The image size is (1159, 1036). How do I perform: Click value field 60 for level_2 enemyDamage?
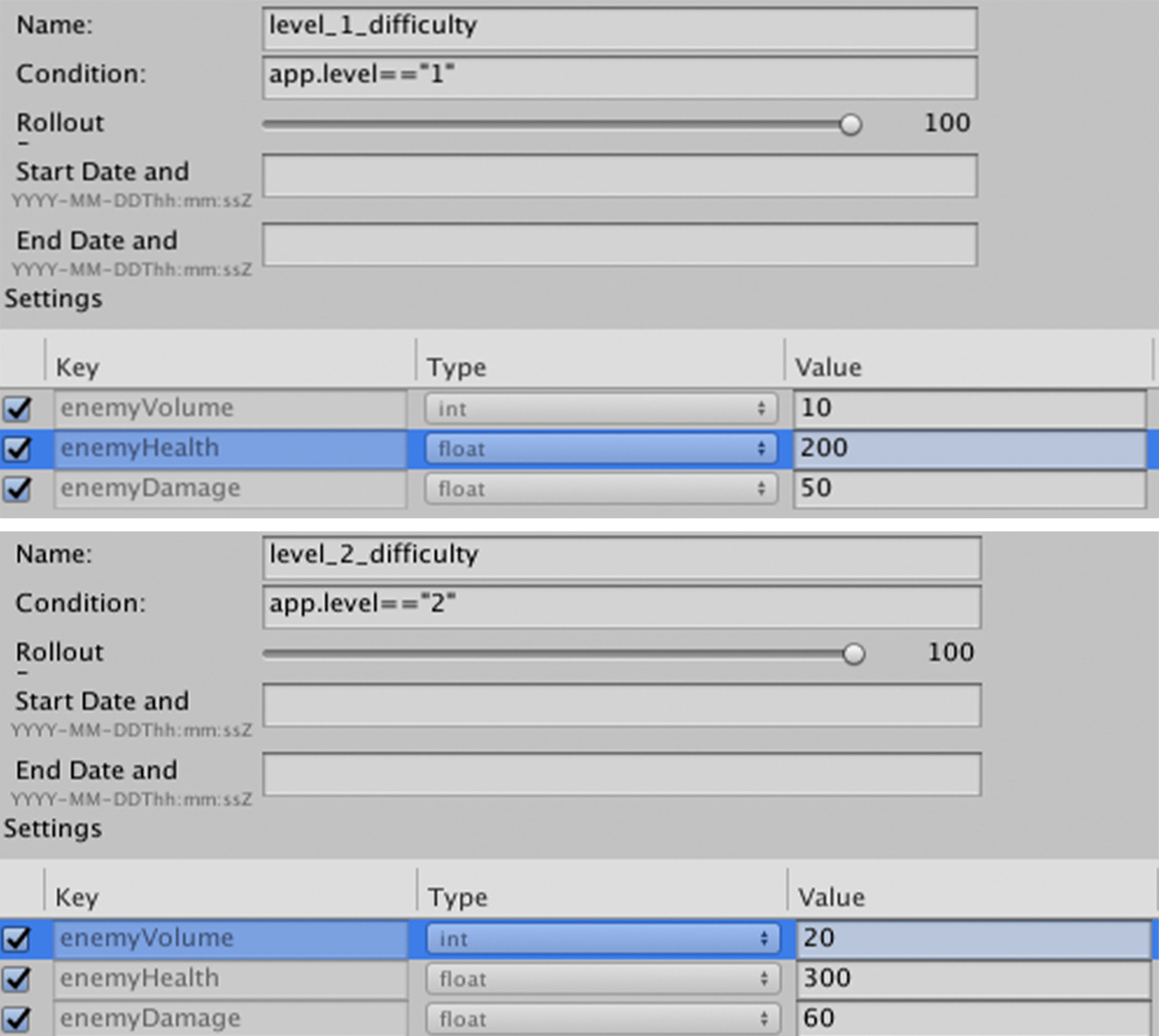[973, 1019]
